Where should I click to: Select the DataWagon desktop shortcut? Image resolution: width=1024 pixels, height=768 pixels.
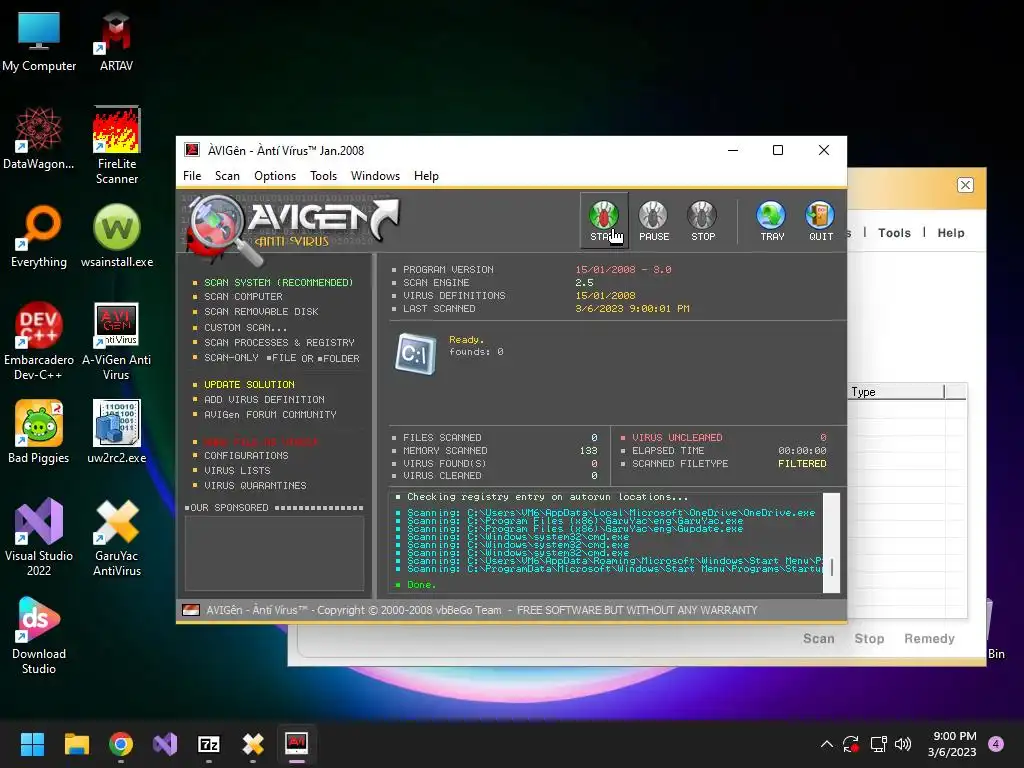39,138
